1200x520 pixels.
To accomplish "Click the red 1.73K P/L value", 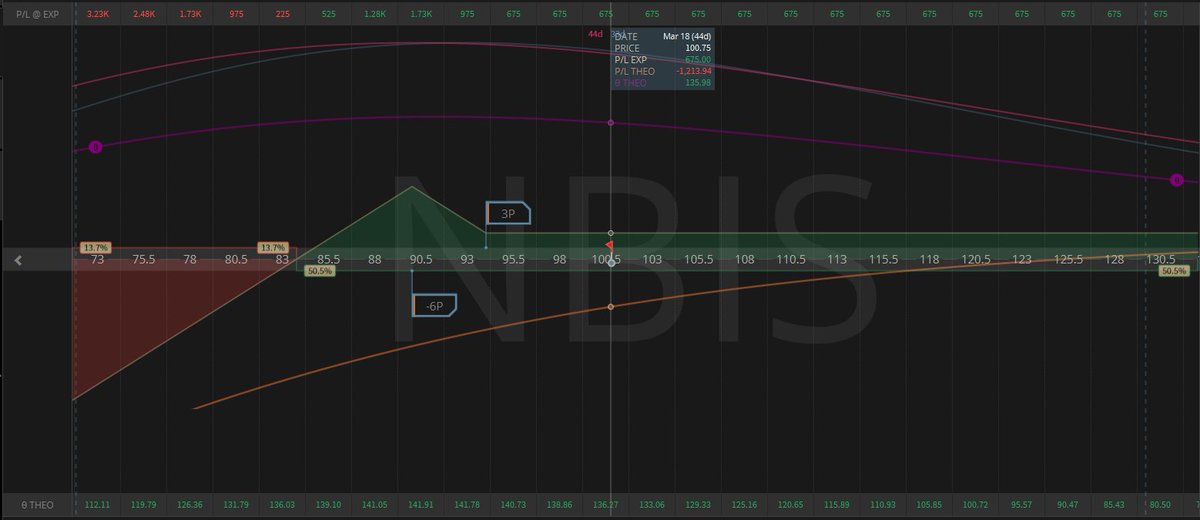I will (x=190, y=14).
